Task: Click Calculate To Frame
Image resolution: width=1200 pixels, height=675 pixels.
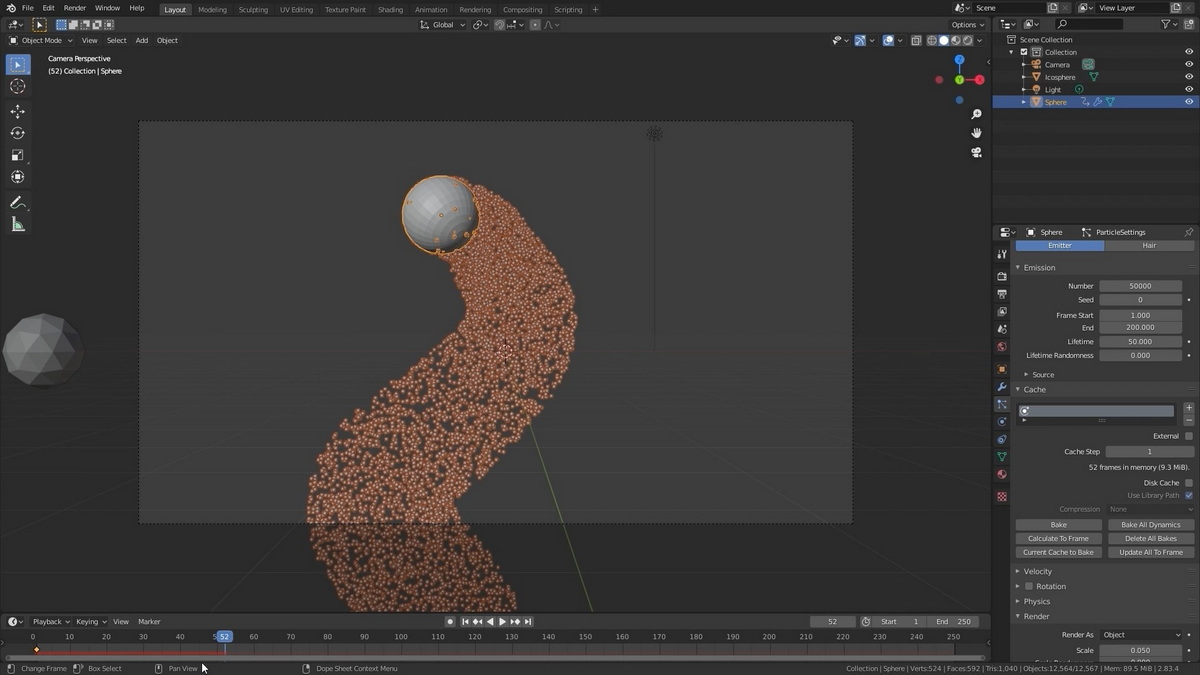Action: coord(1058,539)
